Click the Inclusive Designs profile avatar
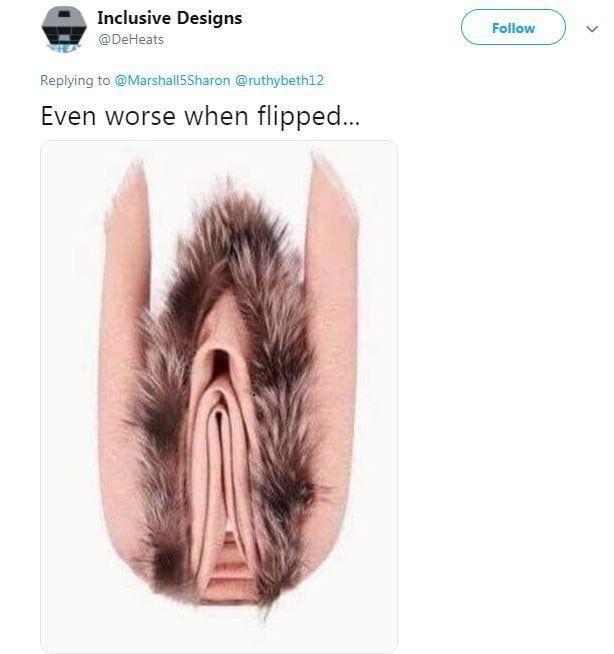 tap(64, 29)
